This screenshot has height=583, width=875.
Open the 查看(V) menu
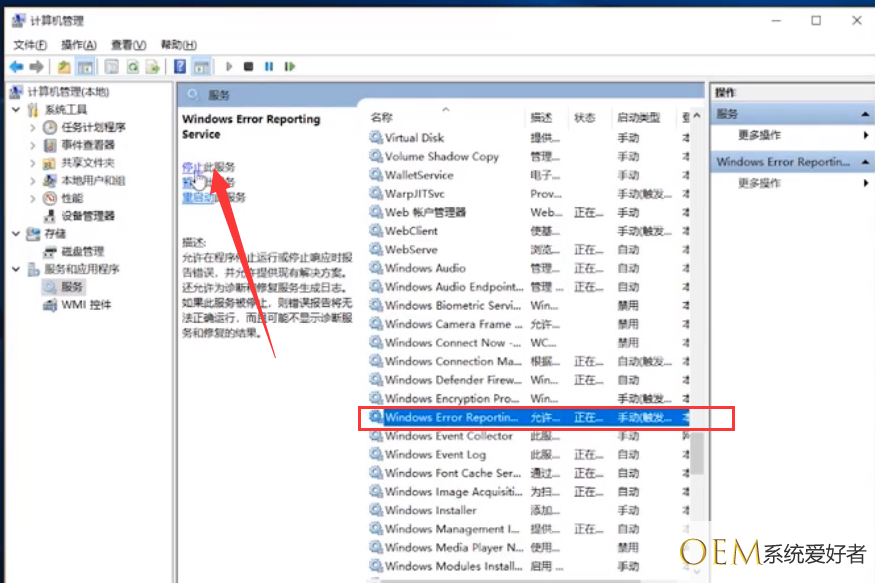[128, 45]
